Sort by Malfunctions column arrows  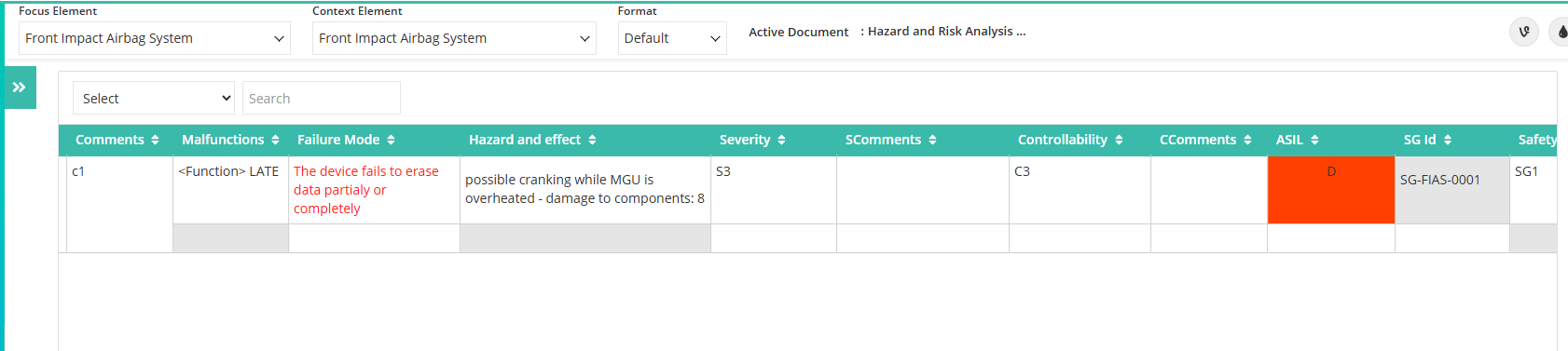coord(275,140)
